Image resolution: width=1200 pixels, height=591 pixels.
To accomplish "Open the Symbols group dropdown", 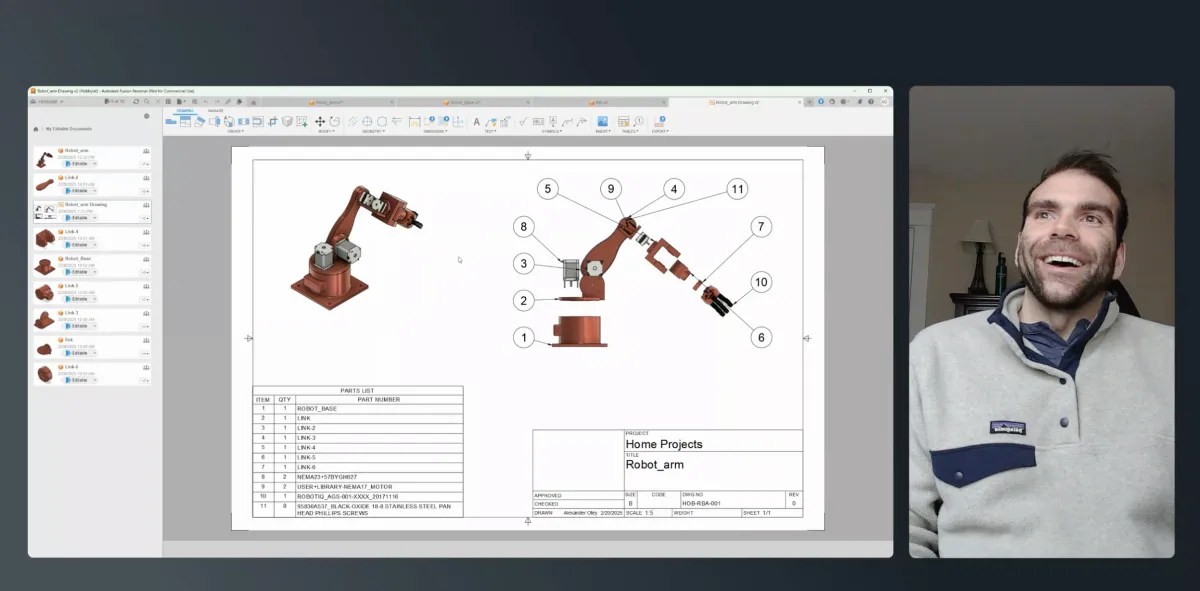I will click(551, 131).
